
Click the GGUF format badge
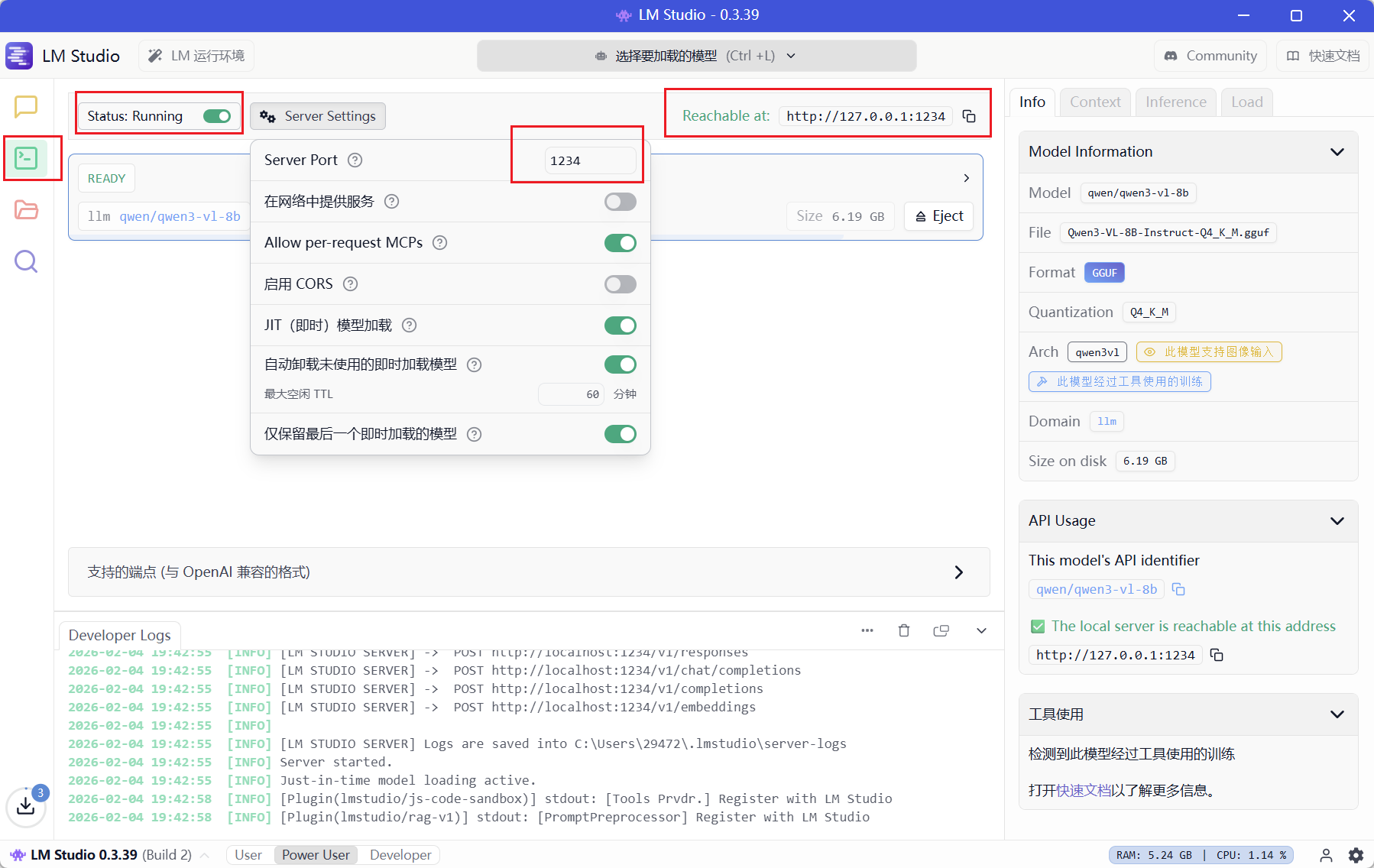tap(1104, 273)
